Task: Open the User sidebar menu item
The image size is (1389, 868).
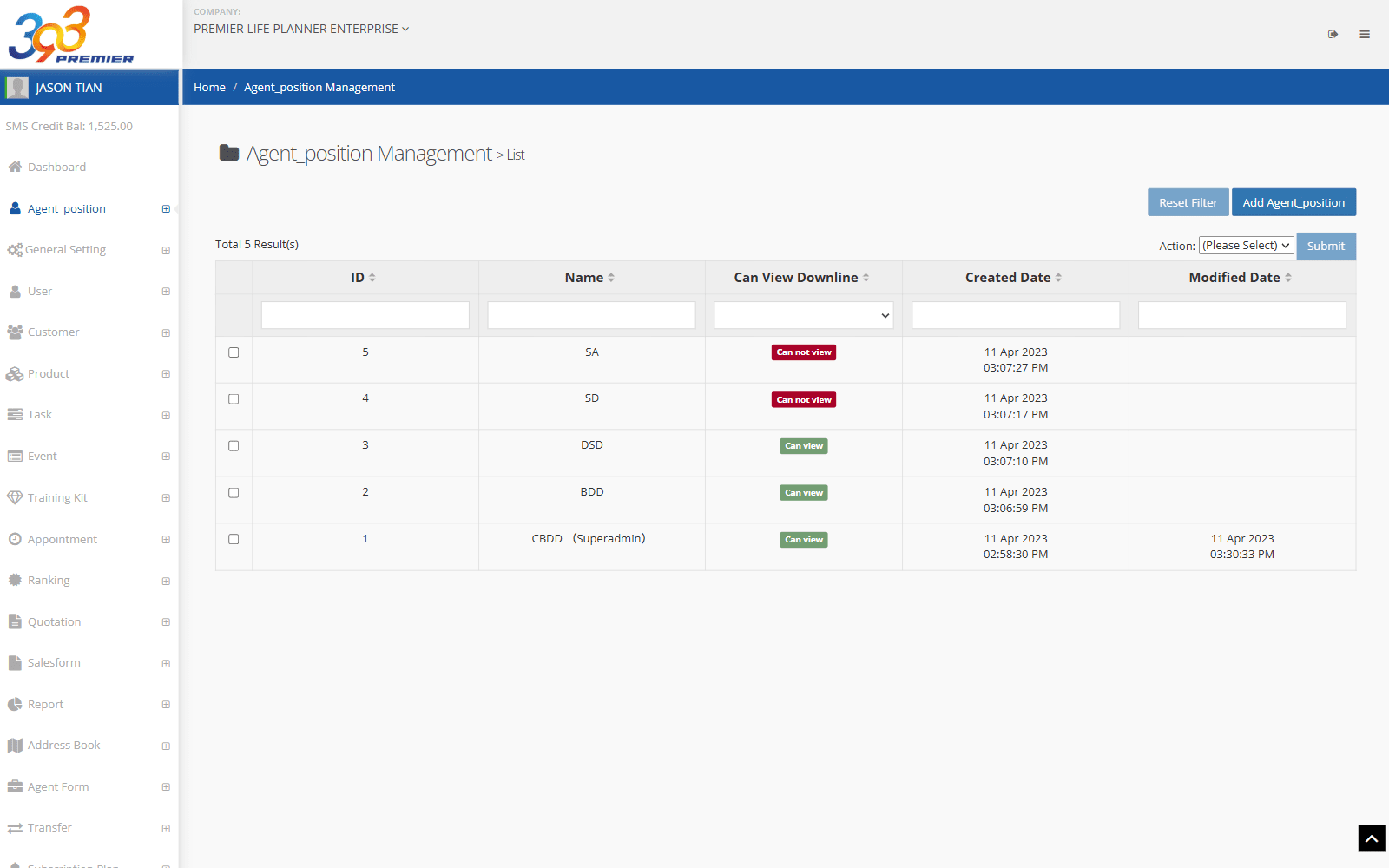Action: click(89, 292)
